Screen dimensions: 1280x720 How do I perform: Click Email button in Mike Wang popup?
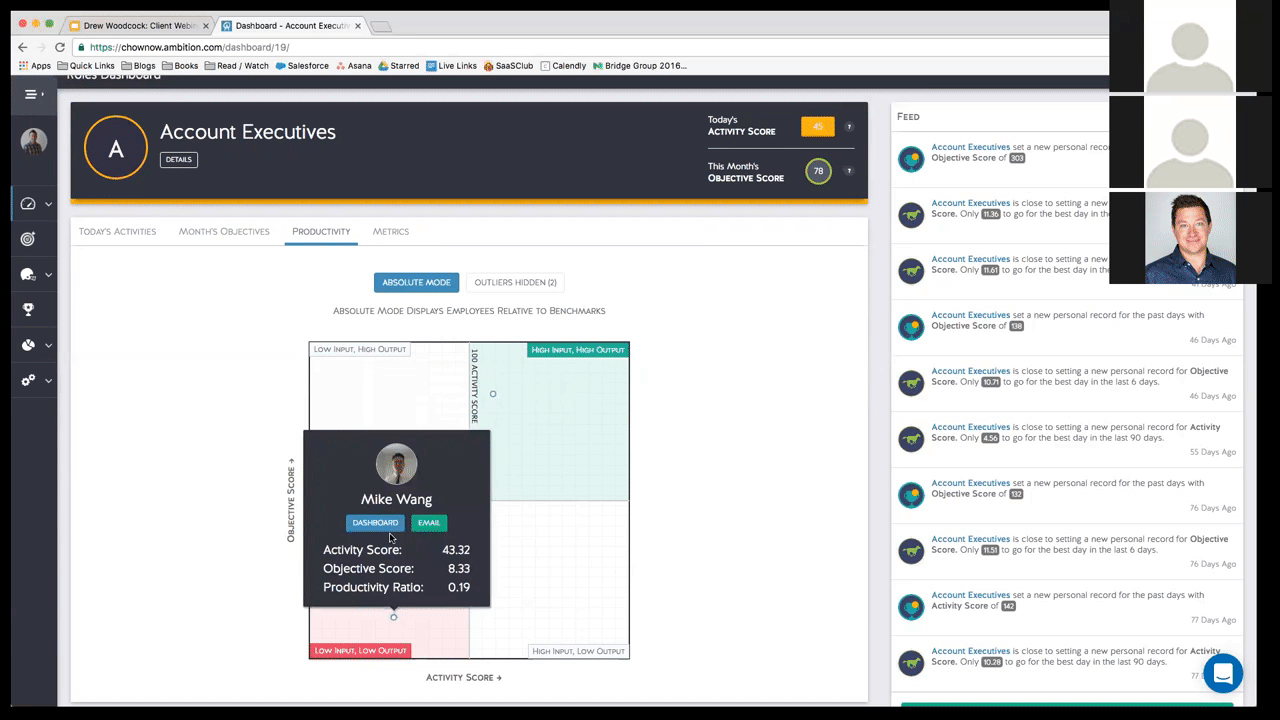429,523
